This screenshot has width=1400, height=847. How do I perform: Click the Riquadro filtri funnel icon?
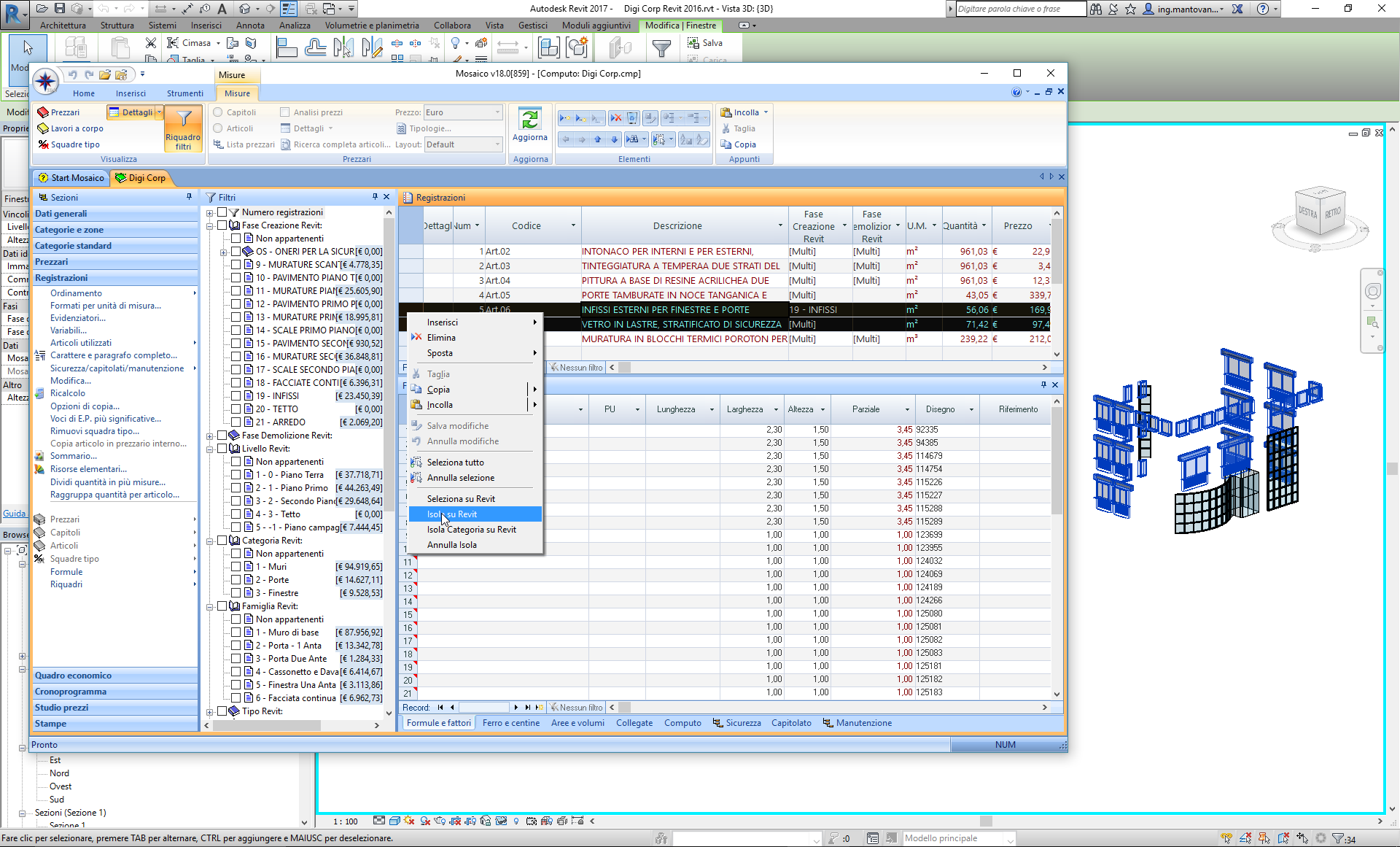coord(183,119)
